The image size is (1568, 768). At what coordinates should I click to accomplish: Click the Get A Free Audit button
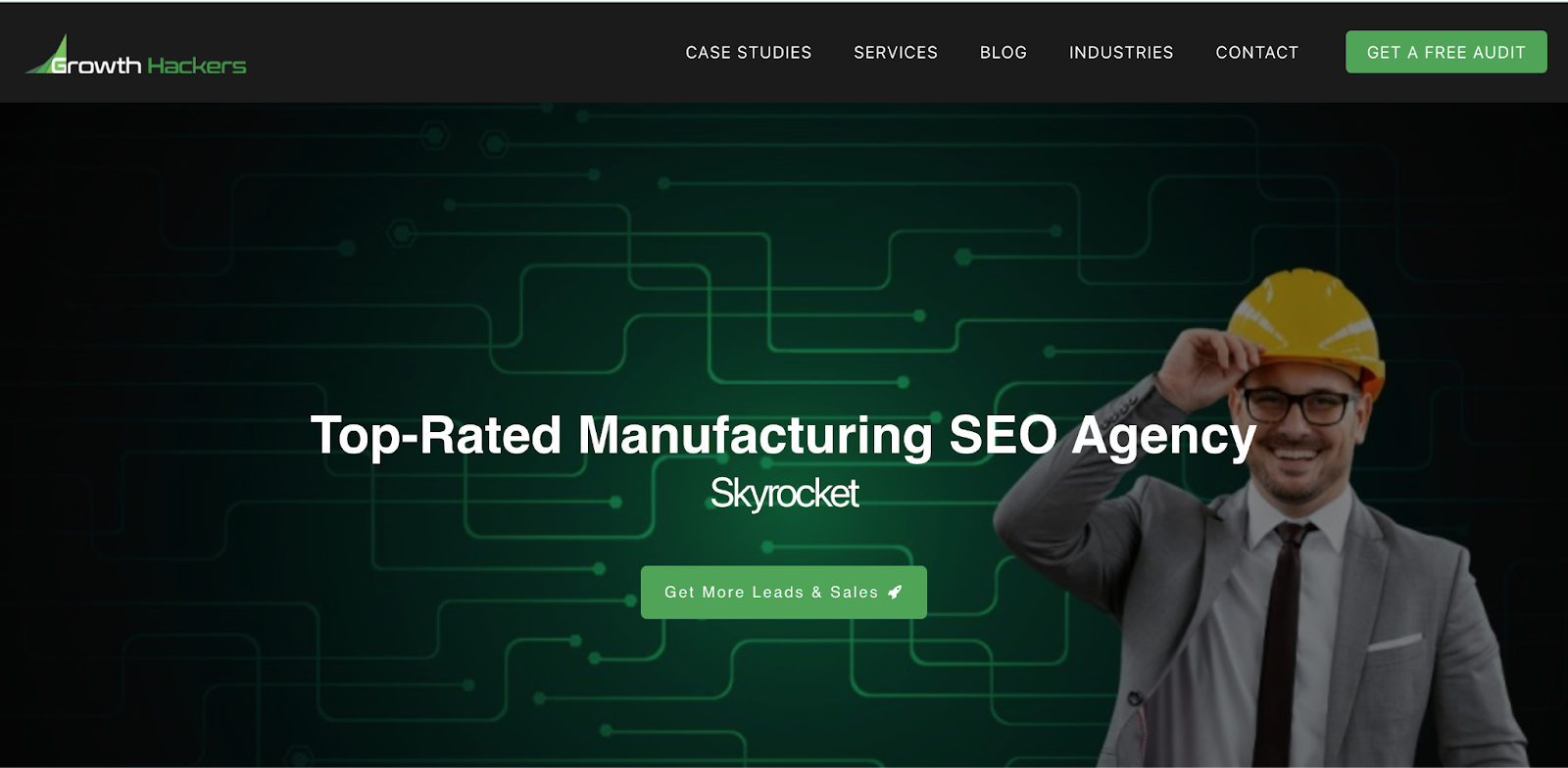(x=1446, y=52)
